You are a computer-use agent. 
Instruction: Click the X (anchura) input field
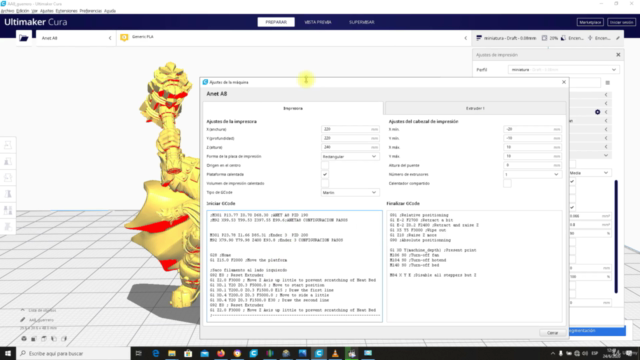click(x=350, y=129)
